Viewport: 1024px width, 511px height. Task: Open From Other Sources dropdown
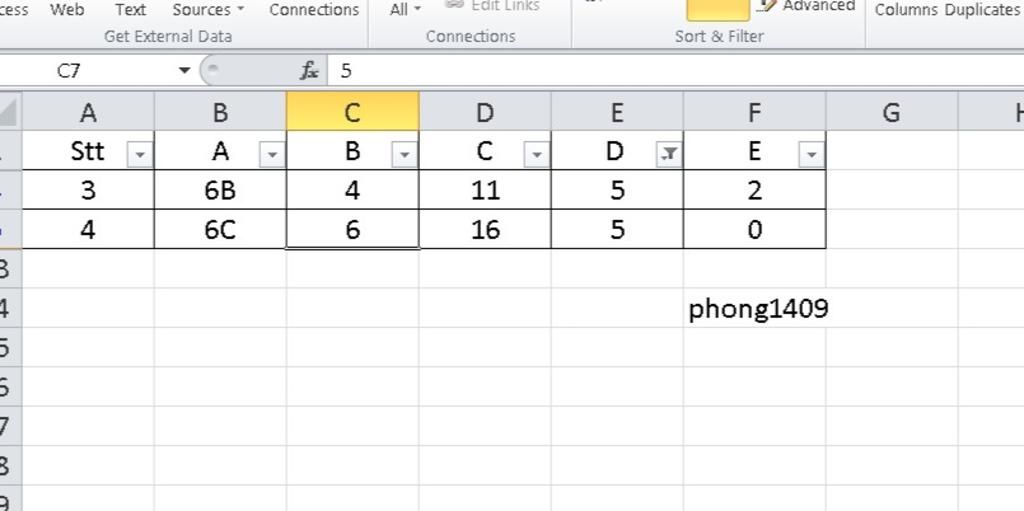point(208,10)
